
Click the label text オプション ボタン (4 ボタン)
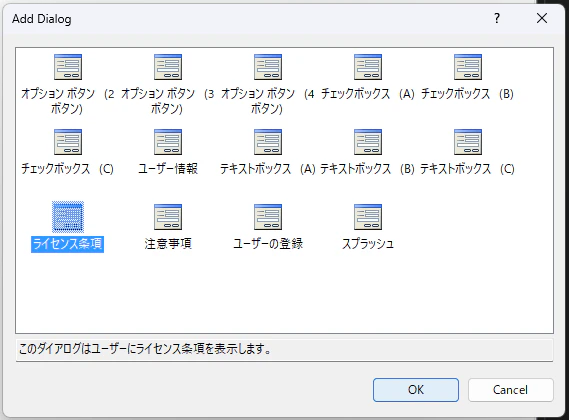tap(267, 101)
